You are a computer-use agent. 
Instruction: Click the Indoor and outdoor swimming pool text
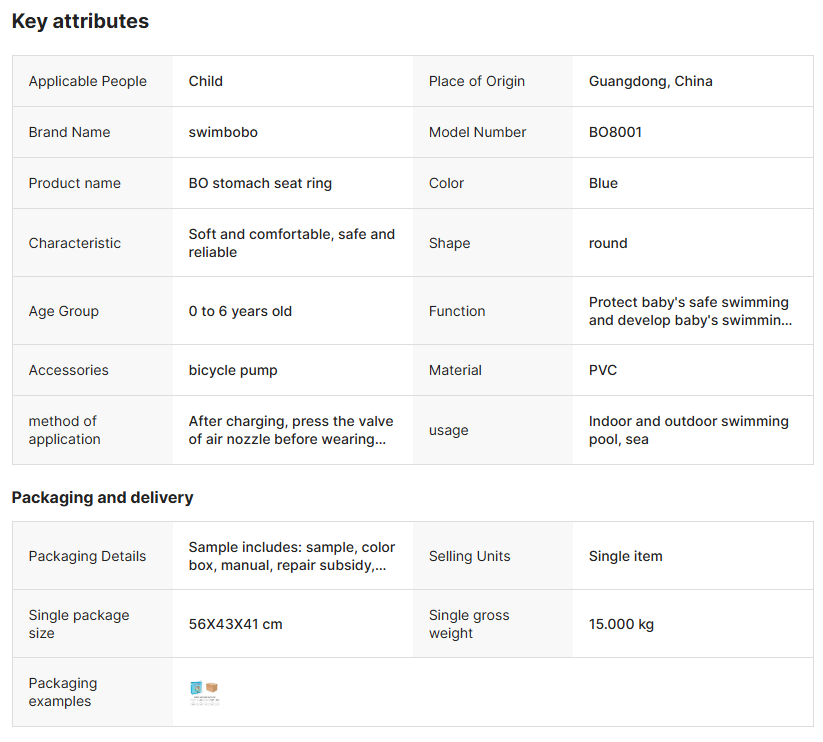[x=688, y=430]
